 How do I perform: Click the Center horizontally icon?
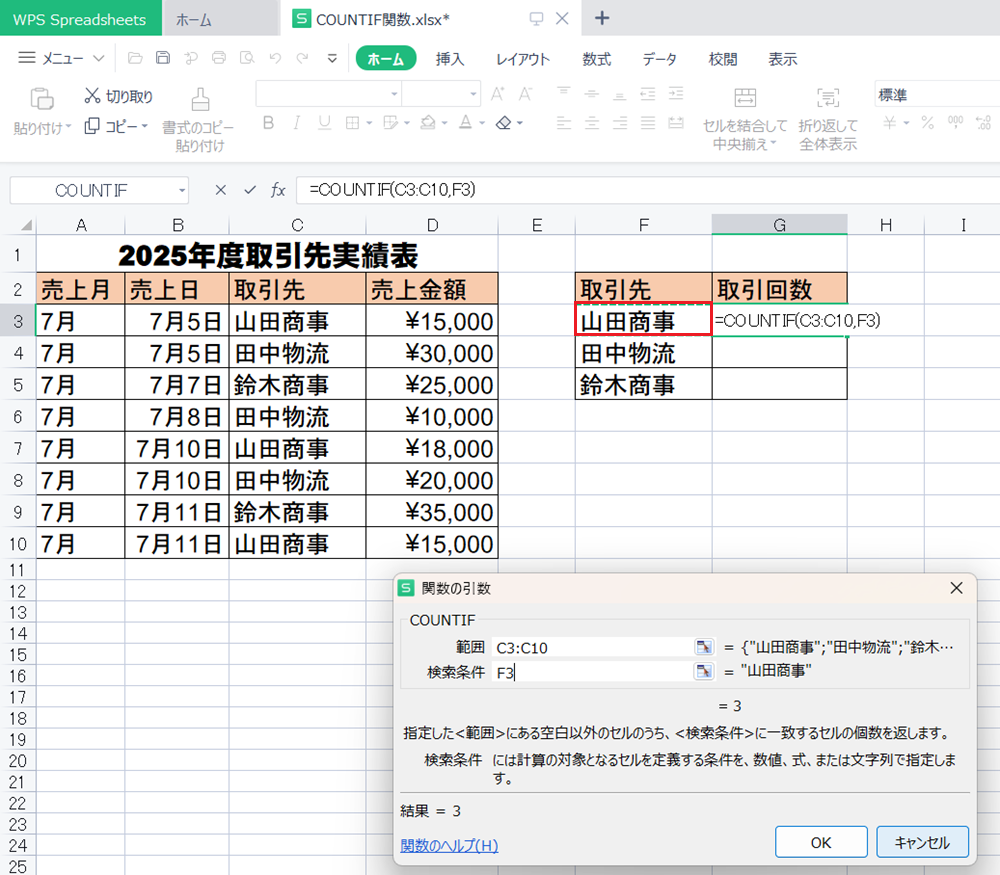coord(592,122)
